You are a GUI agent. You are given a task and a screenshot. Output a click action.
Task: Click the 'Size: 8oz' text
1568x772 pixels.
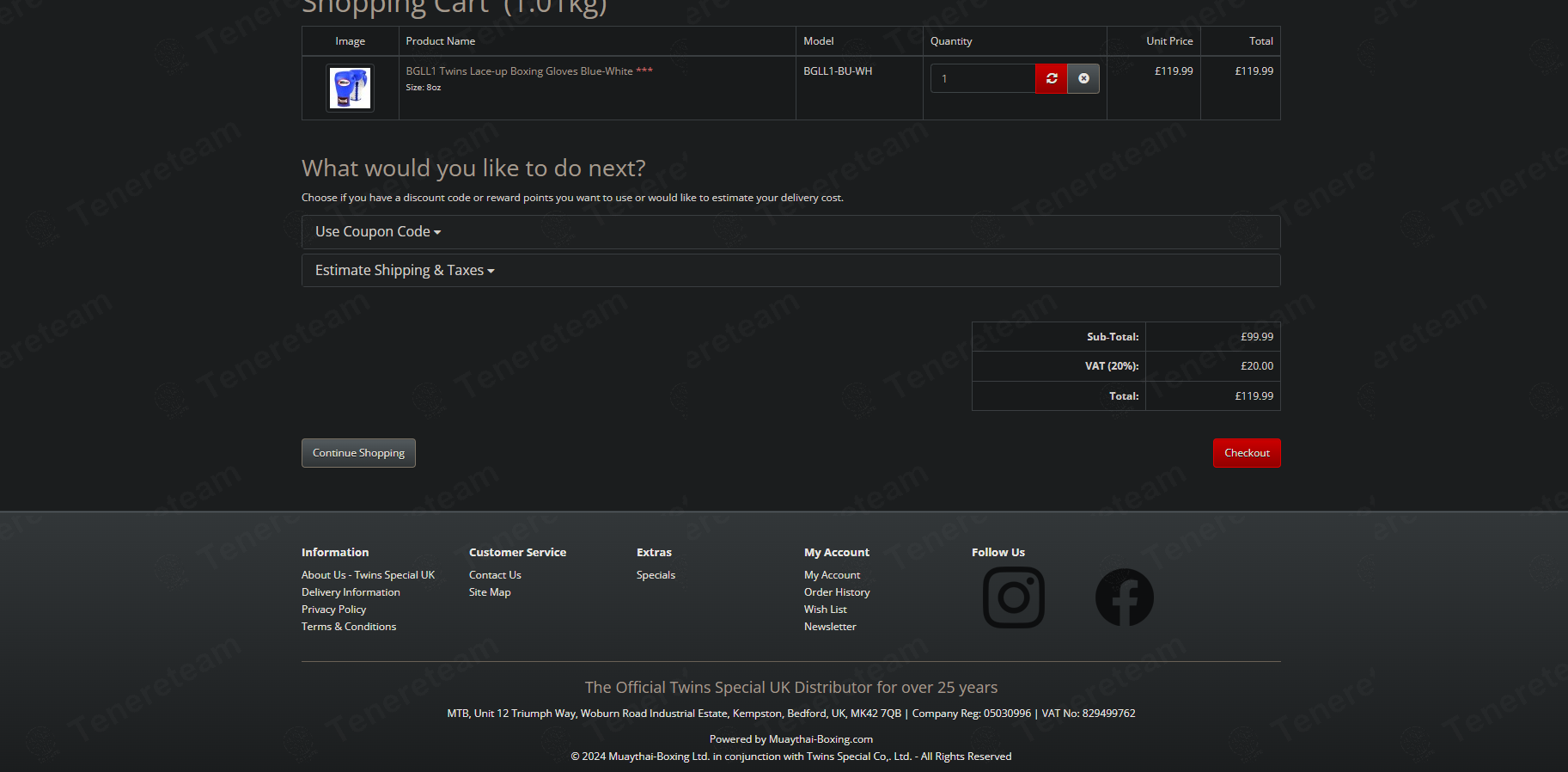[424, 88]
